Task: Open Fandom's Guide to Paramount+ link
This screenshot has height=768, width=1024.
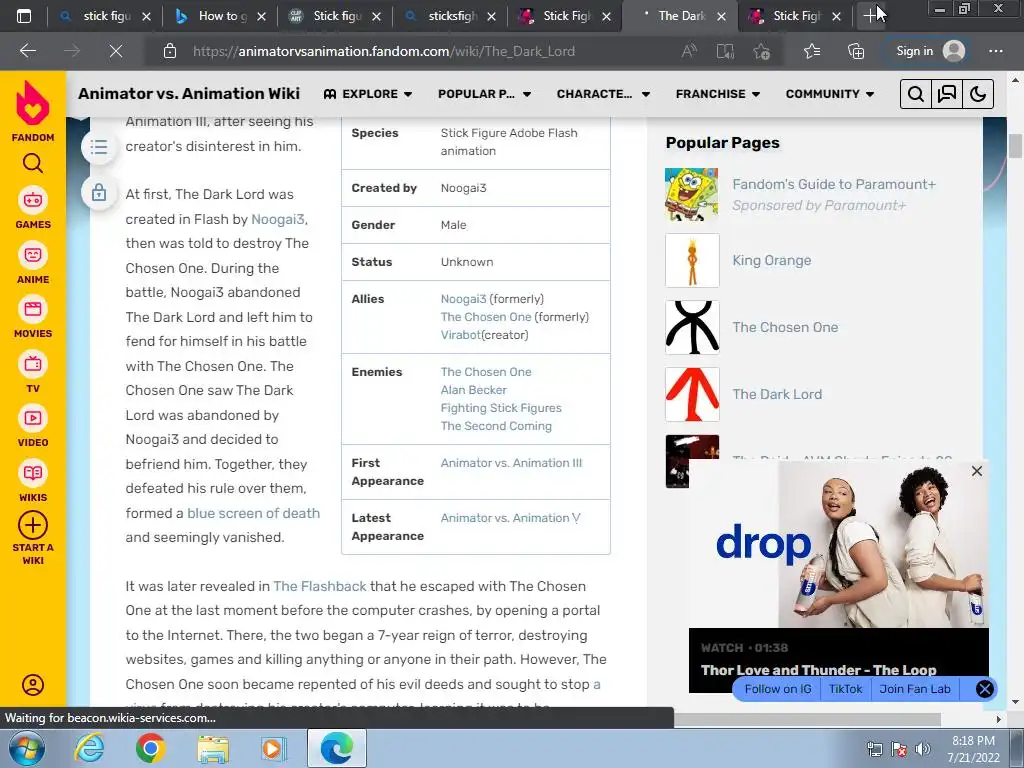Action: pyautogui.click(x=834, y=184)
